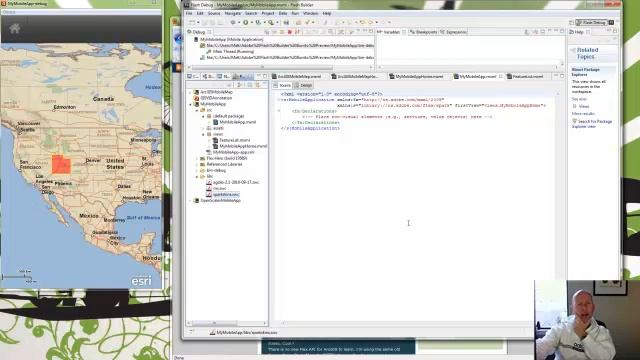
Task: Click the Open Perspective icon
Action: click(x=571, y=22)
